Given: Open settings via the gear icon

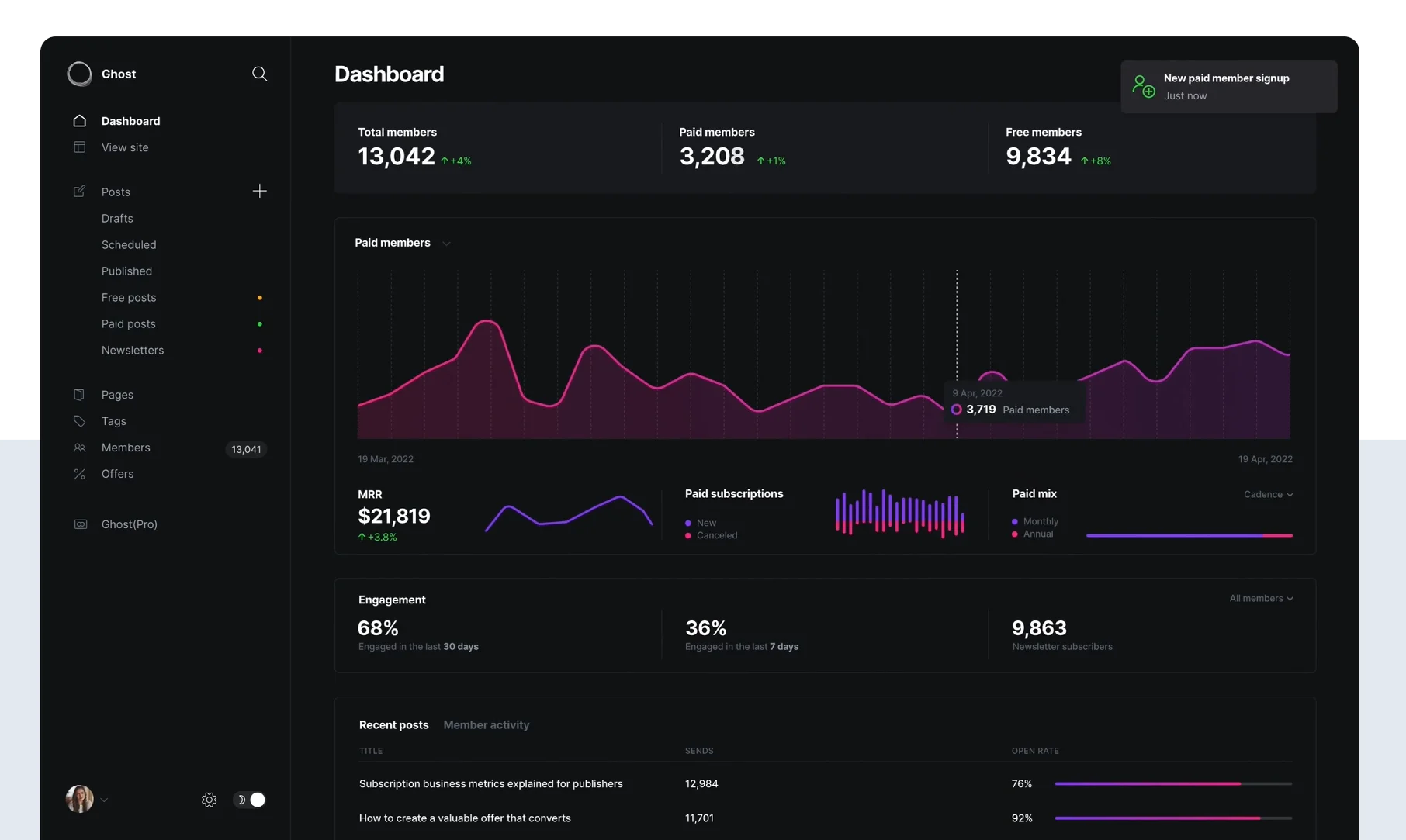Looking at the screenshot, I should pos(209,800).
